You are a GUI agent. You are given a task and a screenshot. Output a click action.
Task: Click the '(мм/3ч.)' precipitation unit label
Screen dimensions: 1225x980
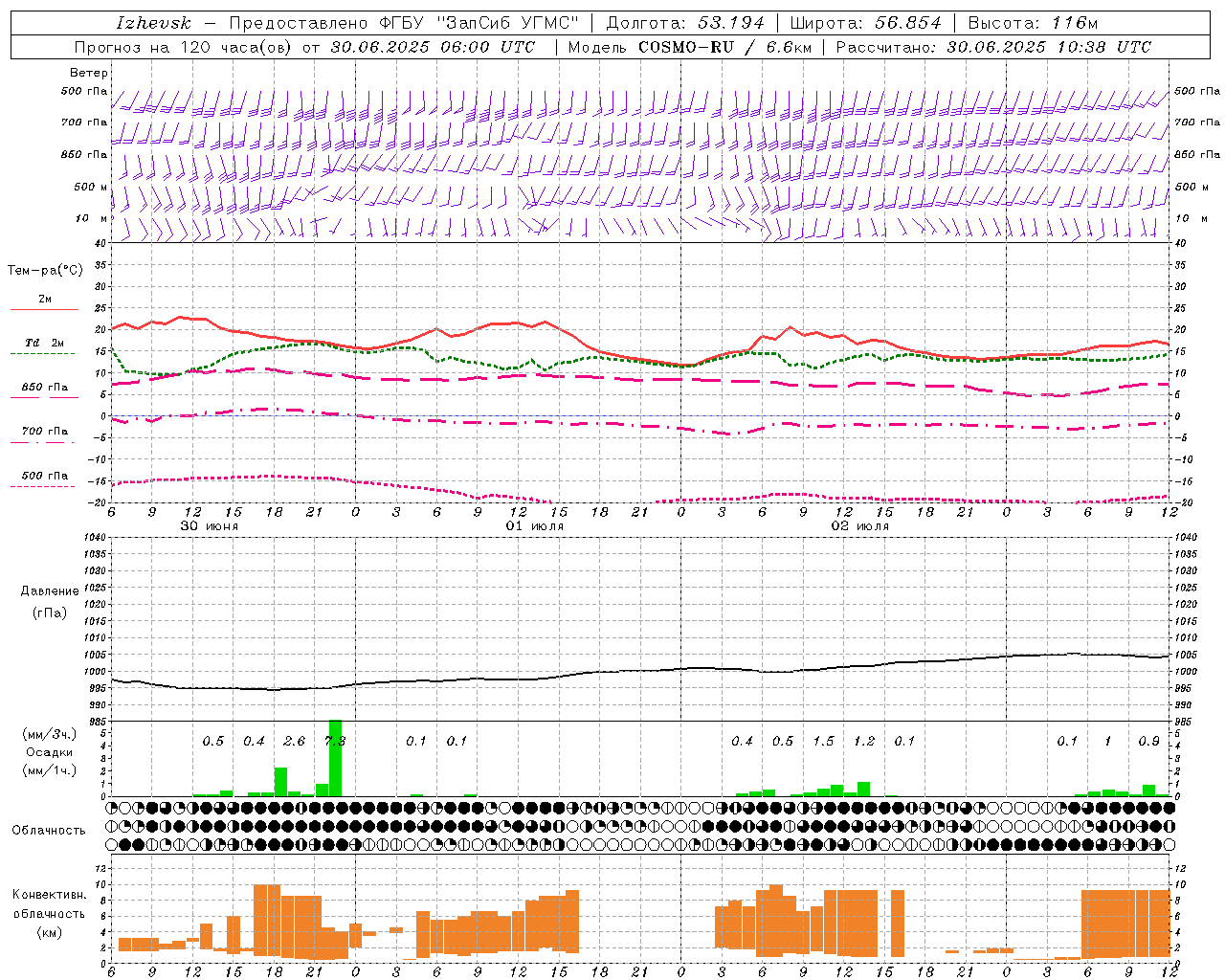point(50,734)
